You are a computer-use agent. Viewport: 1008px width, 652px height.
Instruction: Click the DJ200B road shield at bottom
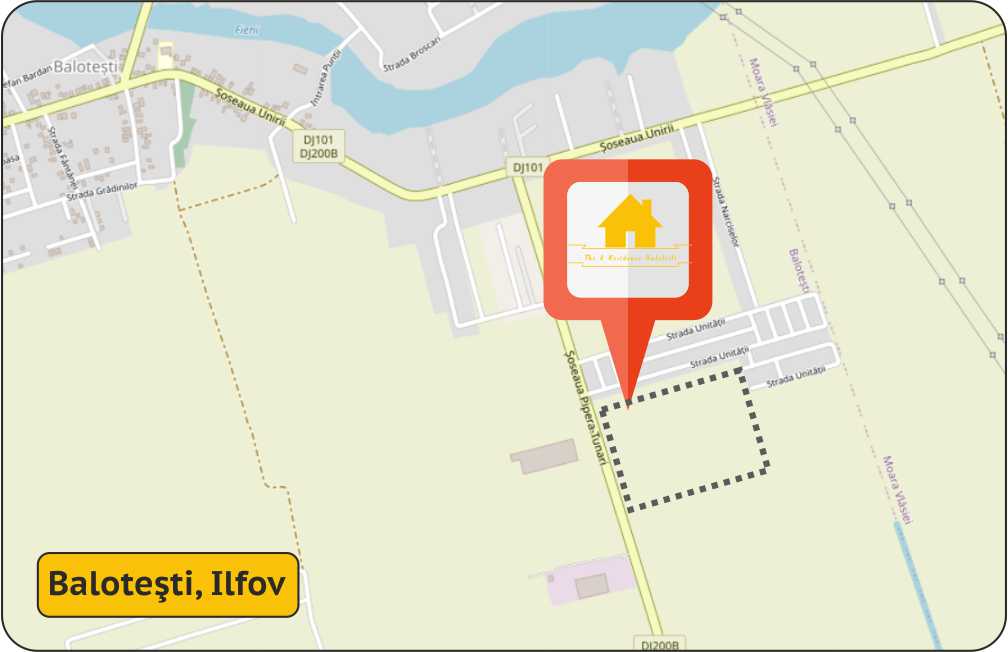[x=660, y=644]
